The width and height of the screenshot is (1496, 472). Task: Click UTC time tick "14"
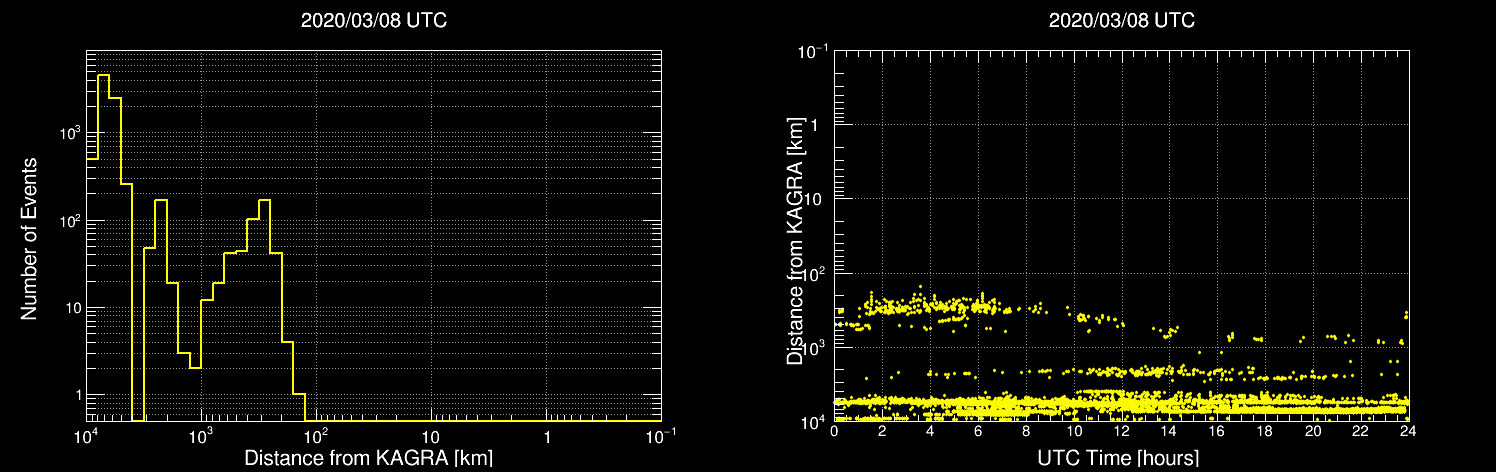point(1169,431)
